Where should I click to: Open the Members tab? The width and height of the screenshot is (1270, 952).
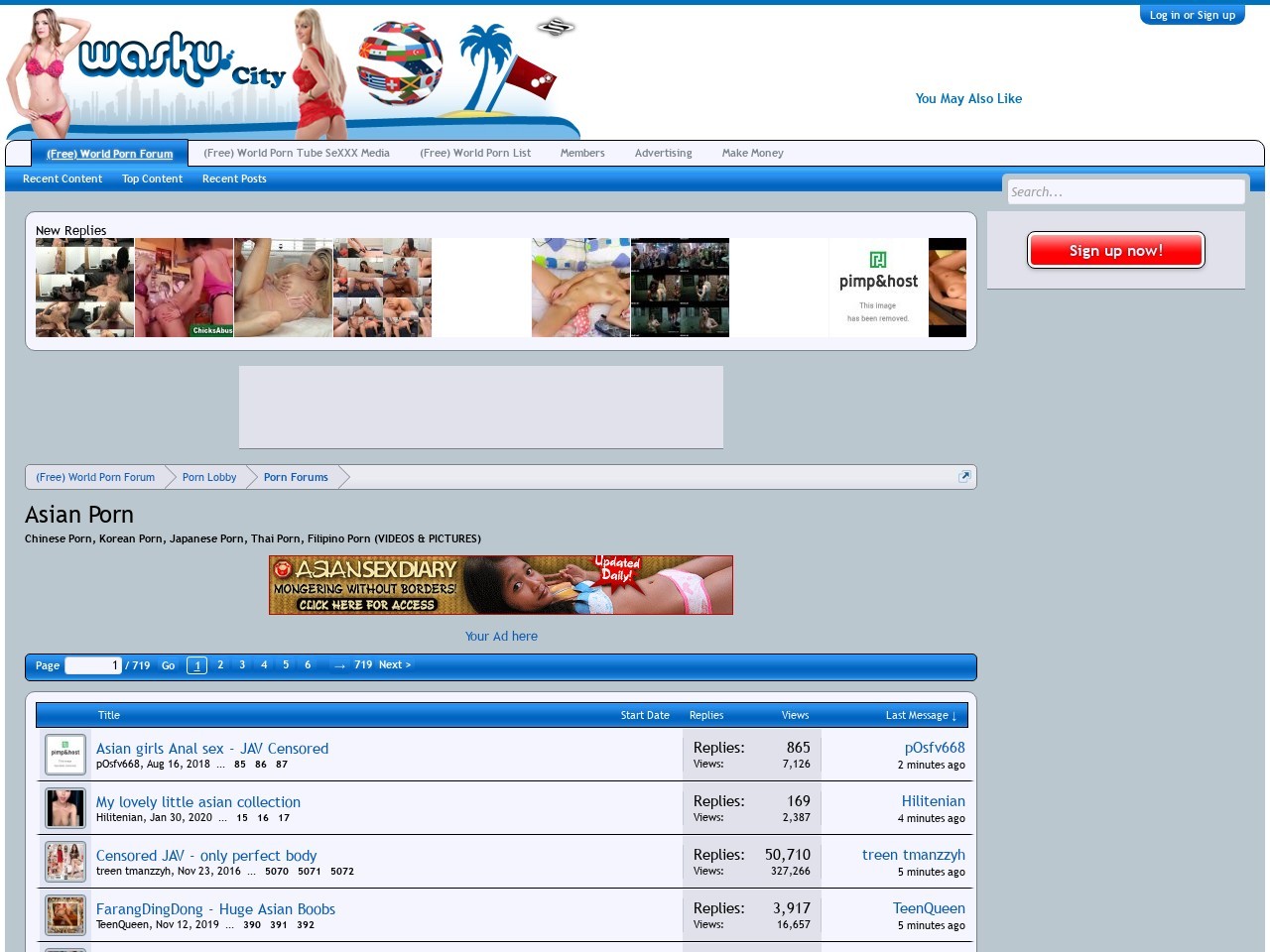click(x=582, y=154)
